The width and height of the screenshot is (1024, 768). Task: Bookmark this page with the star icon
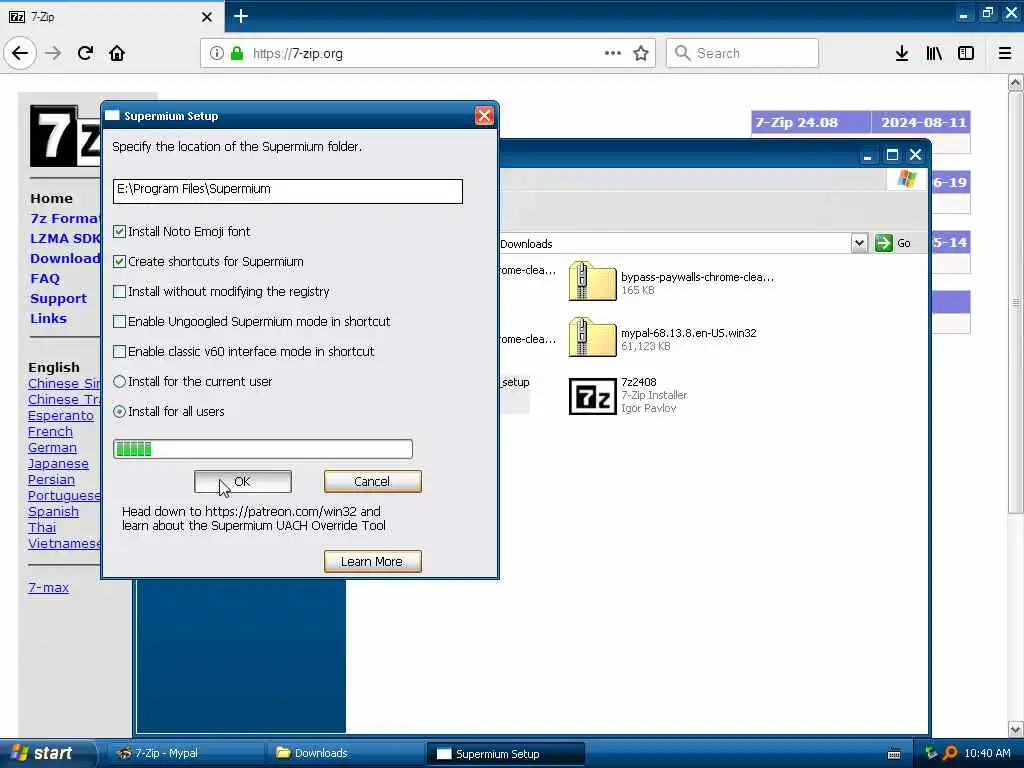(641, 53)
